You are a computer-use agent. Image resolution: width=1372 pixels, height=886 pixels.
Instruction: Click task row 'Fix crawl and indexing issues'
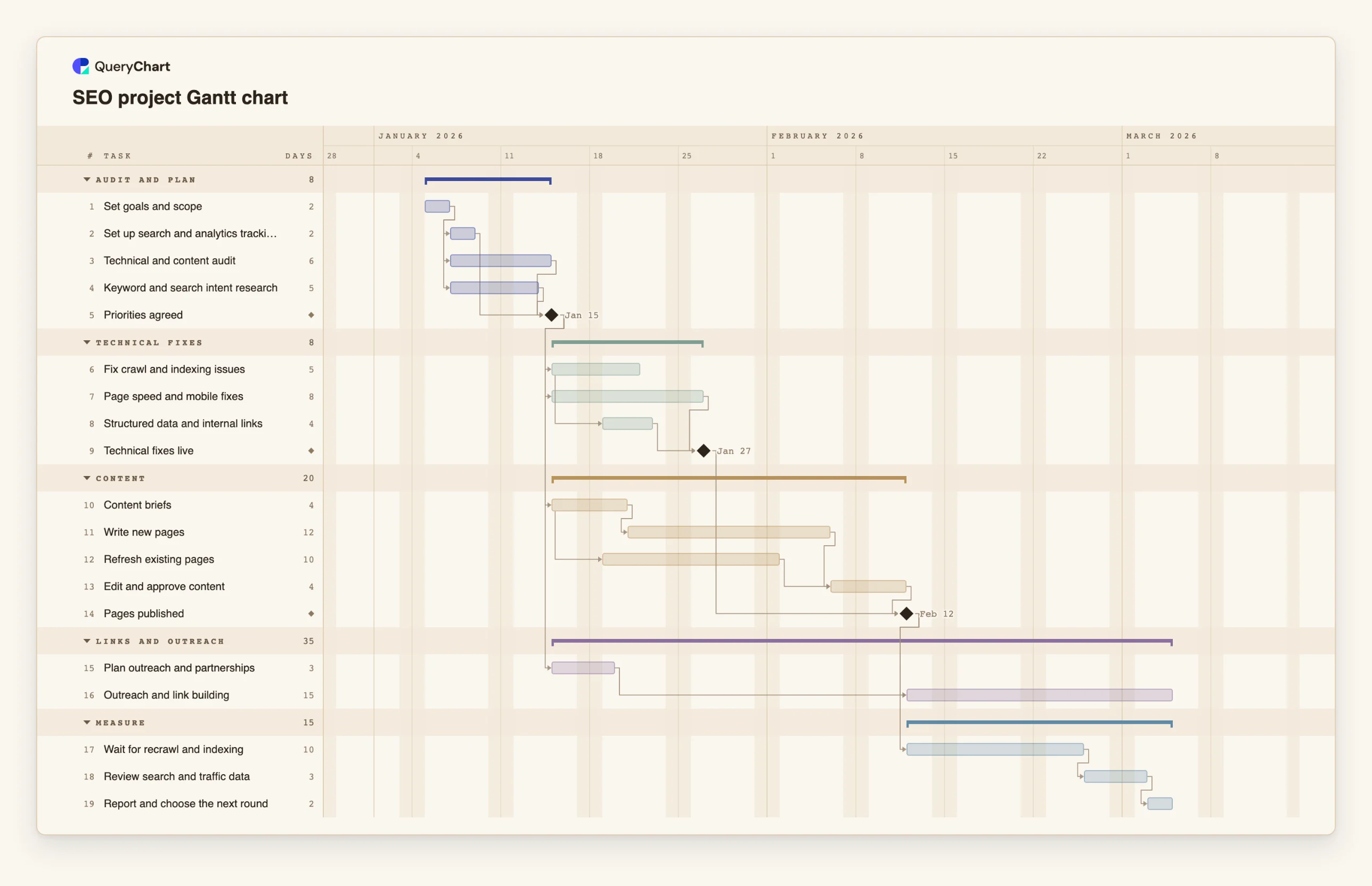tap(180, 370)
